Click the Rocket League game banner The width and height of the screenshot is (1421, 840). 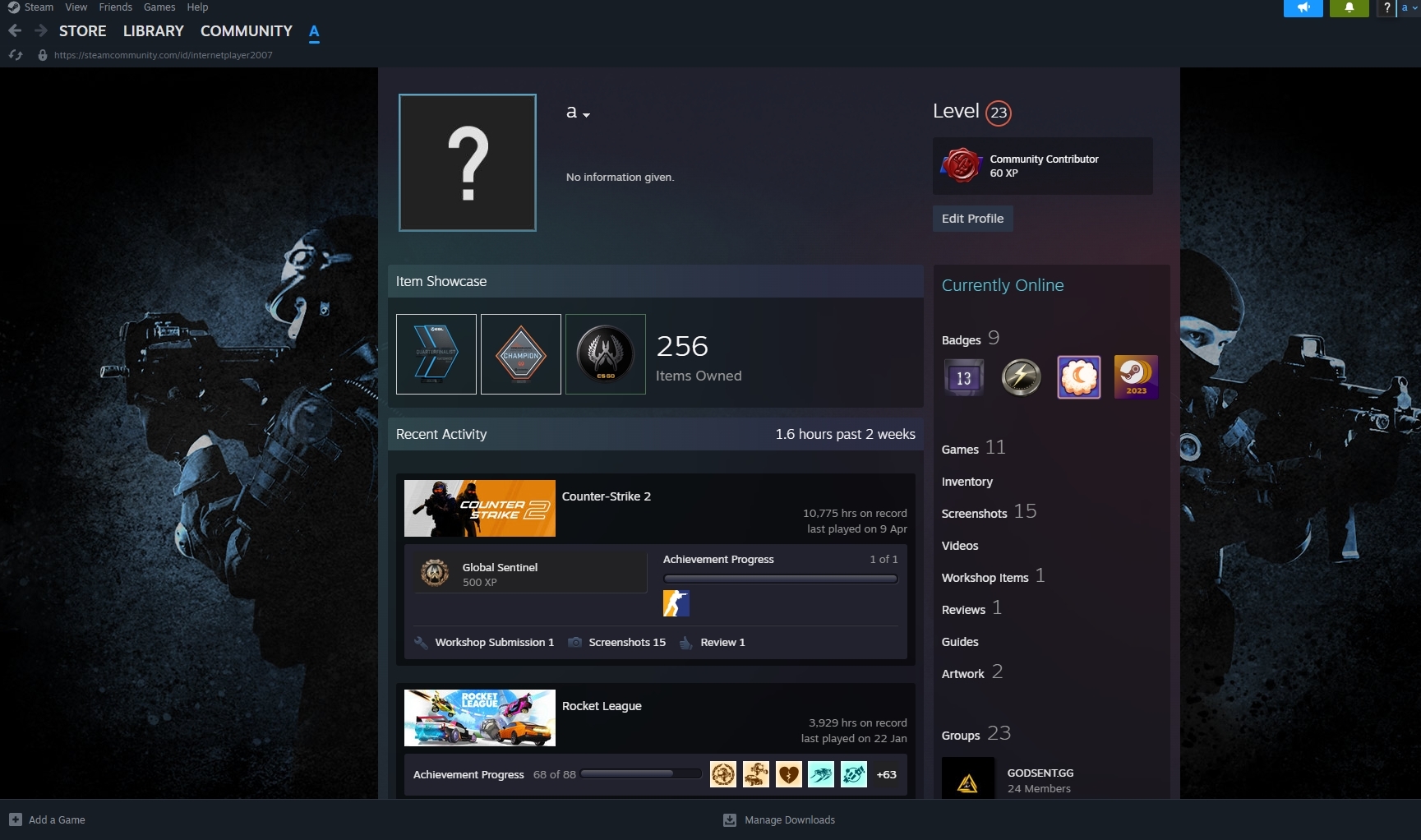pos(480,718)
